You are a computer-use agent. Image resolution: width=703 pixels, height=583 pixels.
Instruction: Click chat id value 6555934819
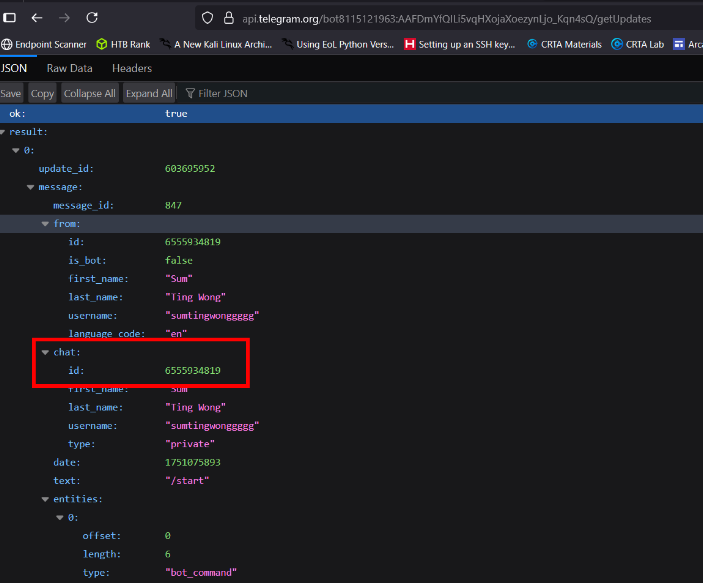[193, 370]
